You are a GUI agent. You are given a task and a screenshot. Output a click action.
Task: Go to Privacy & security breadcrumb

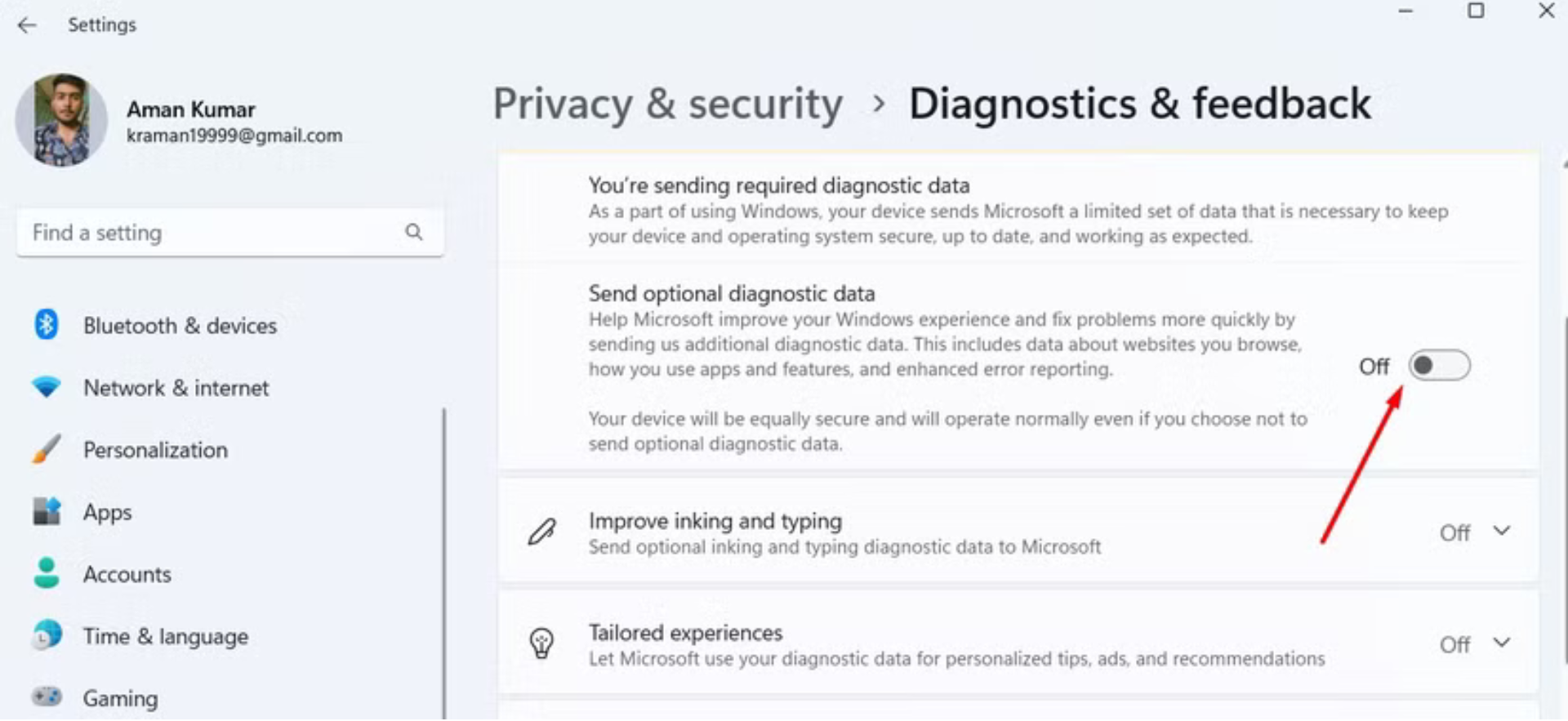667,105
